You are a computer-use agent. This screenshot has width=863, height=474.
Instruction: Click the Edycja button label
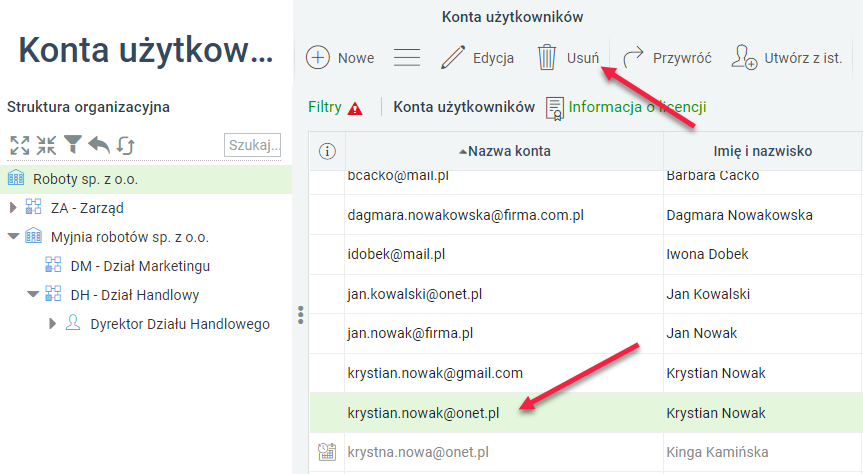pos(493,58)
